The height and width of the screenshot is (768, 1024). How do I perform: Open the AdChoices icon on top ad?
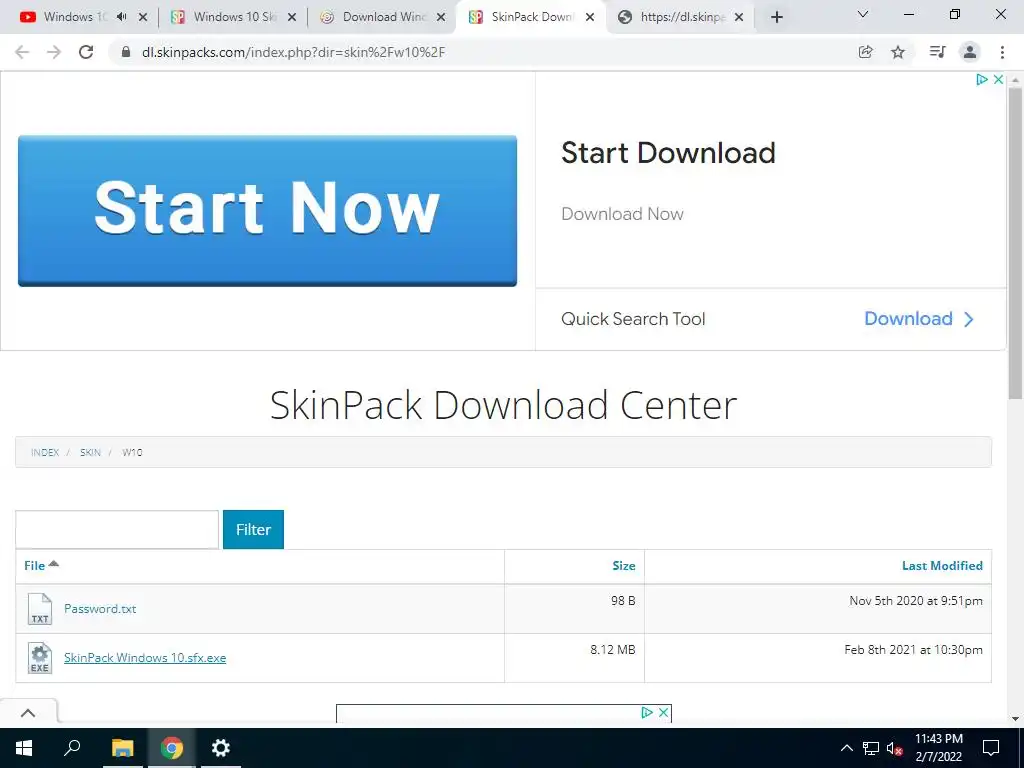(x=982, y=80)
